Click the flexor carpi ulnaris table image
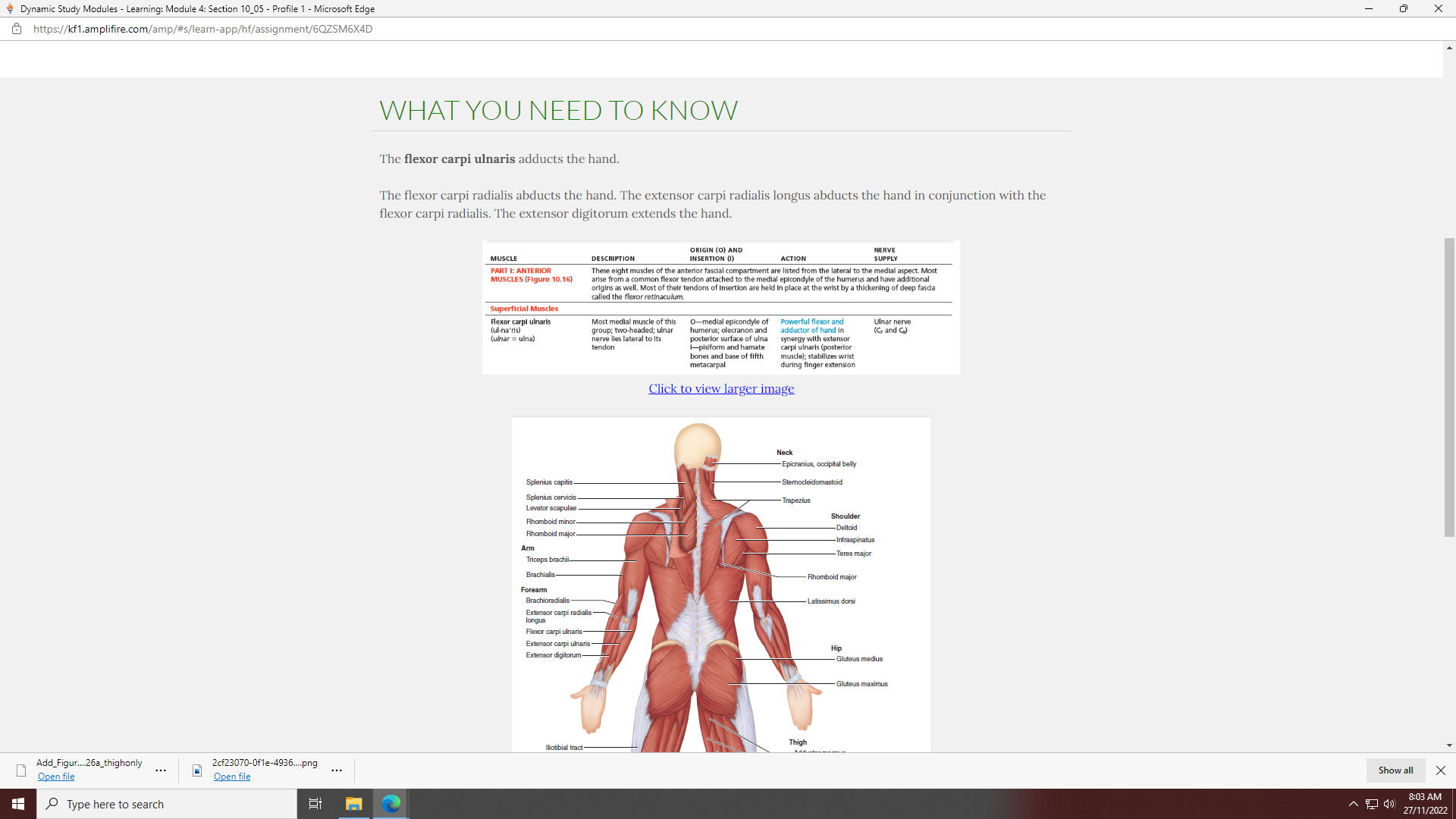Image resolution: width=1456 pixels, height=819 pixels. click(720, 307)
